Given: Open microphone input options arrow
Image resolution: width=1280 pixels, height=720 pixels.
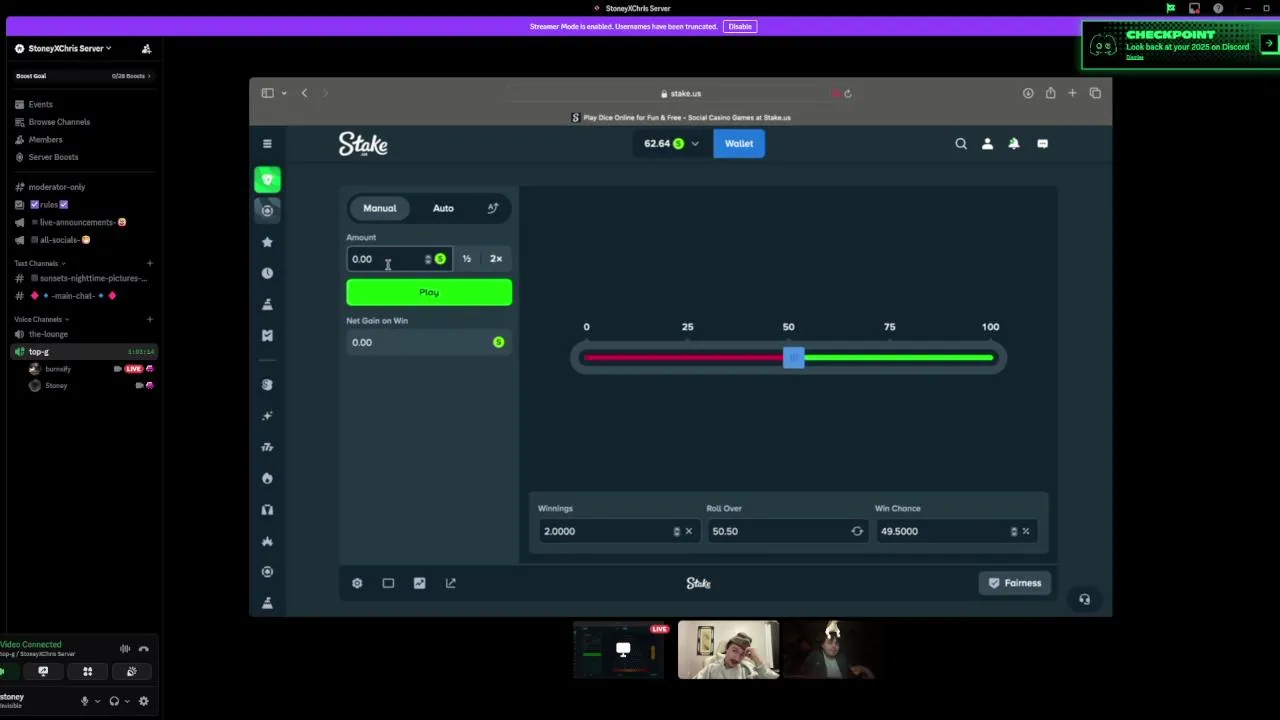Looking at the screenshot, I should click(x=97, y=701).
